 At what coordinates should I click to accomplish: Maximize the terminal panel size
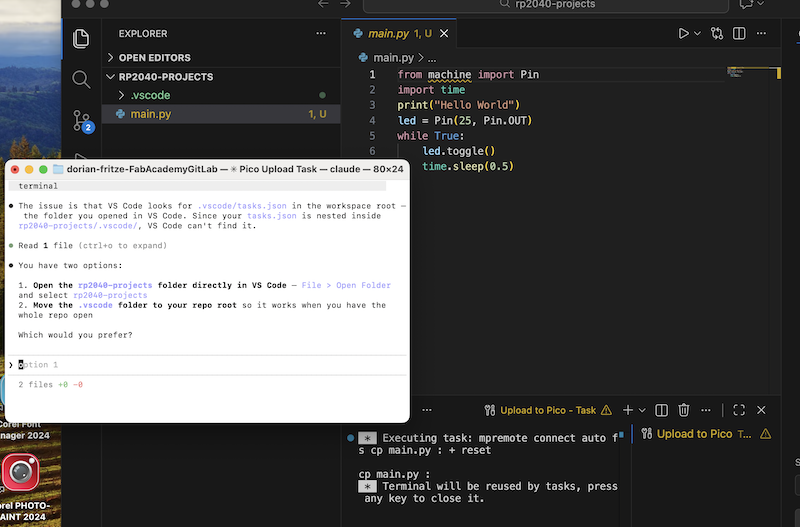739,410
